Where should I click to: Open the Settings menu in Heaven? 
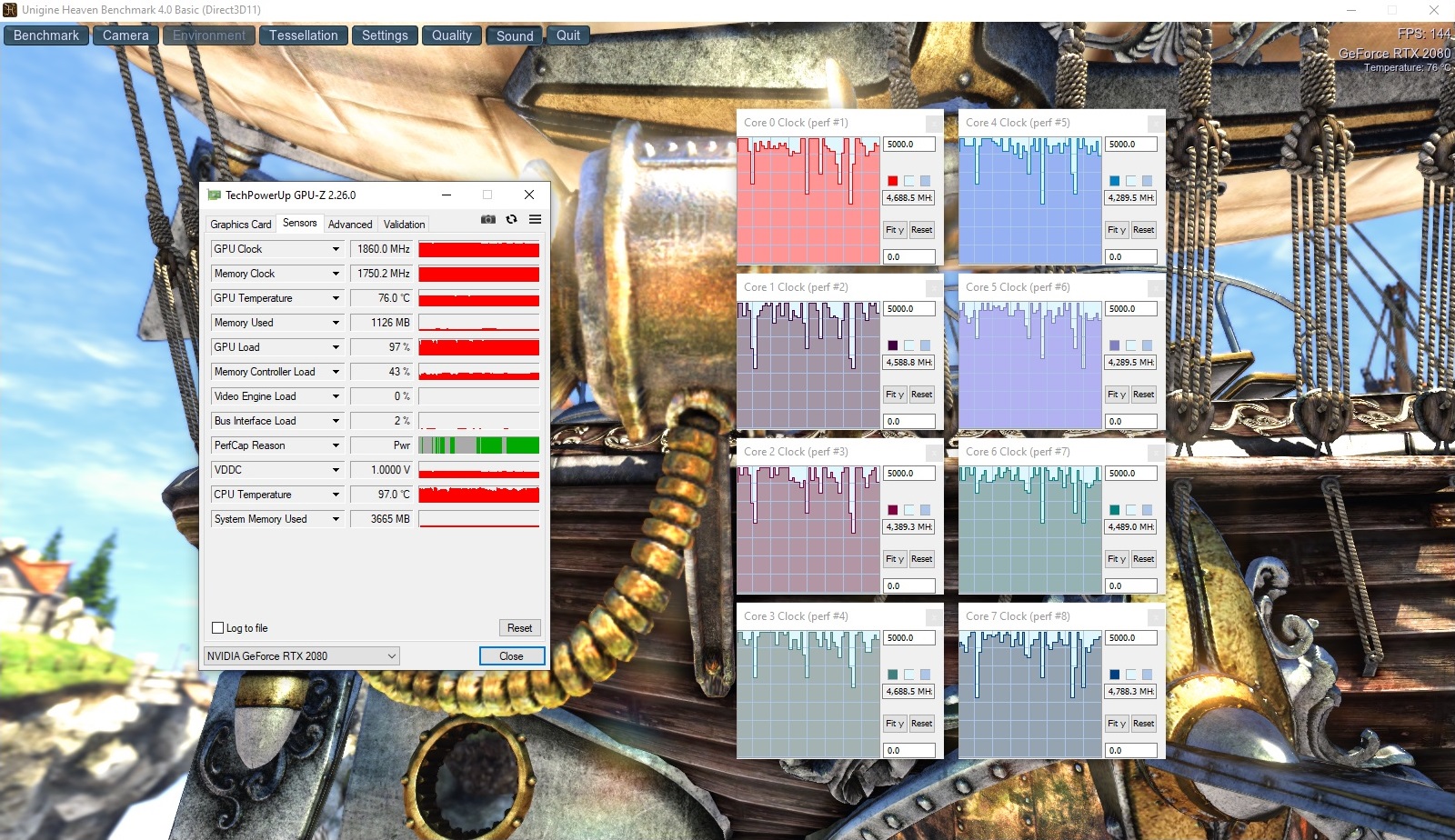[x=385, y=35]
